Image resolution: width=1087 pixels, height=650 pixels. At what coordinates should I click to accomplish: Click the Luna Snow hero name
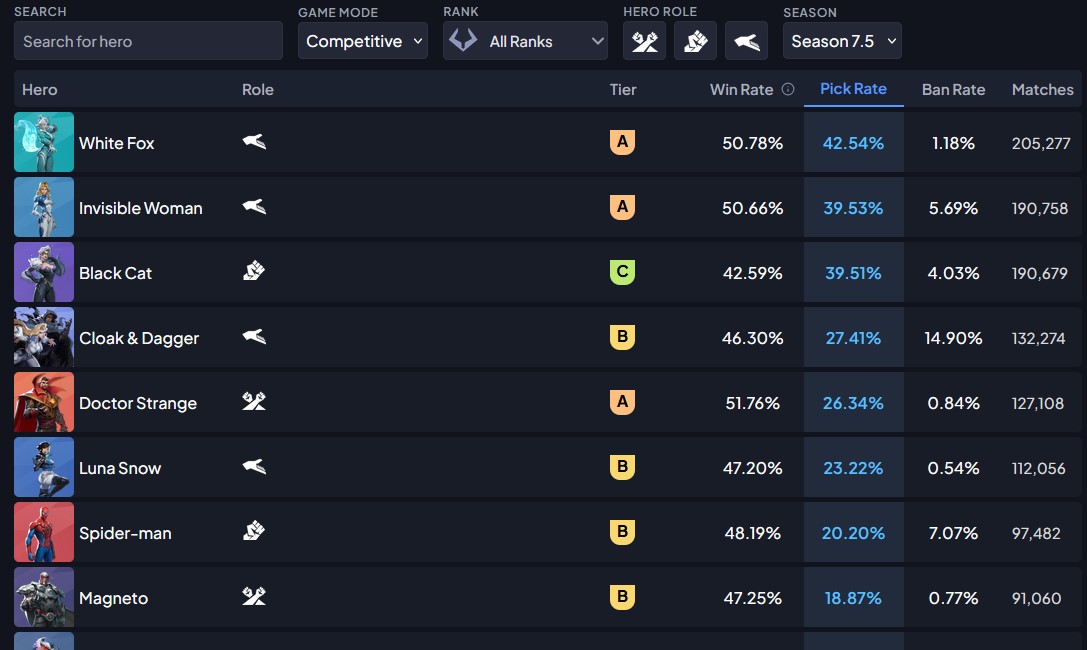tap(120, 468)
